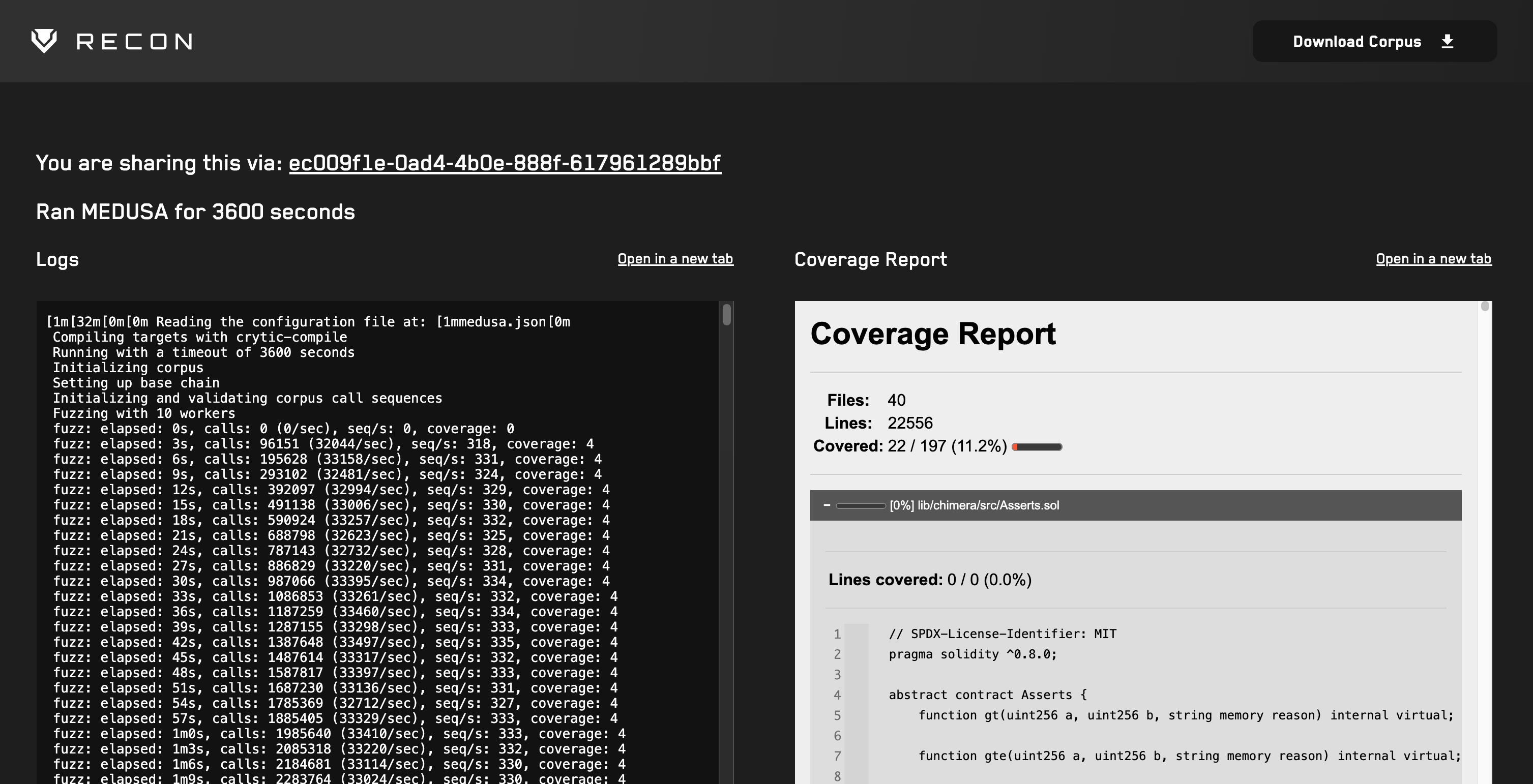
Task: Open the Logs in a new tab
Action: [x=675, y=259]
